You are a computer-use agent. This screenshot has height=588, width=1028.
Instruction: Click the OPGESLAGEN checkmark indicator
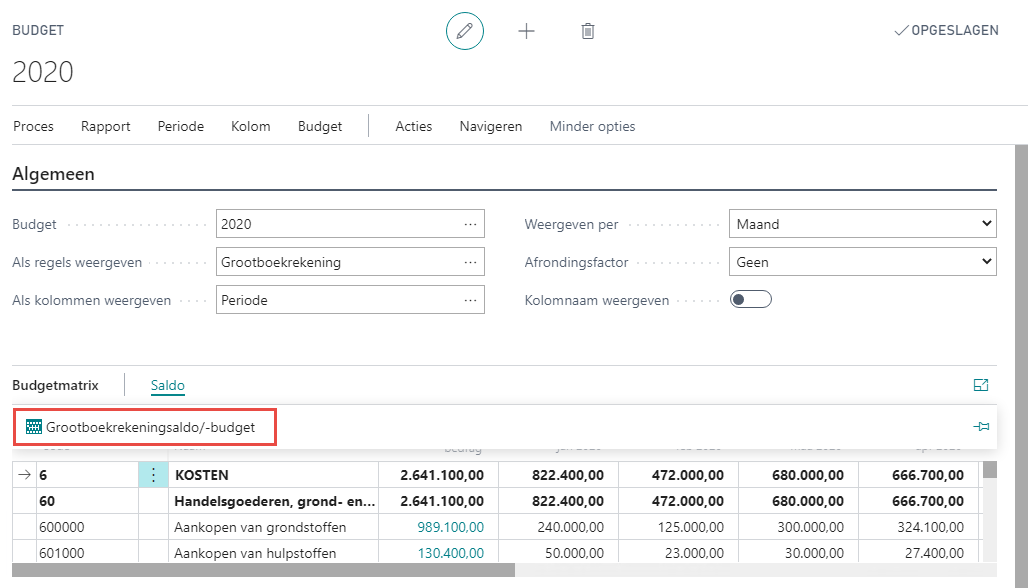click(x=945, y=31)
